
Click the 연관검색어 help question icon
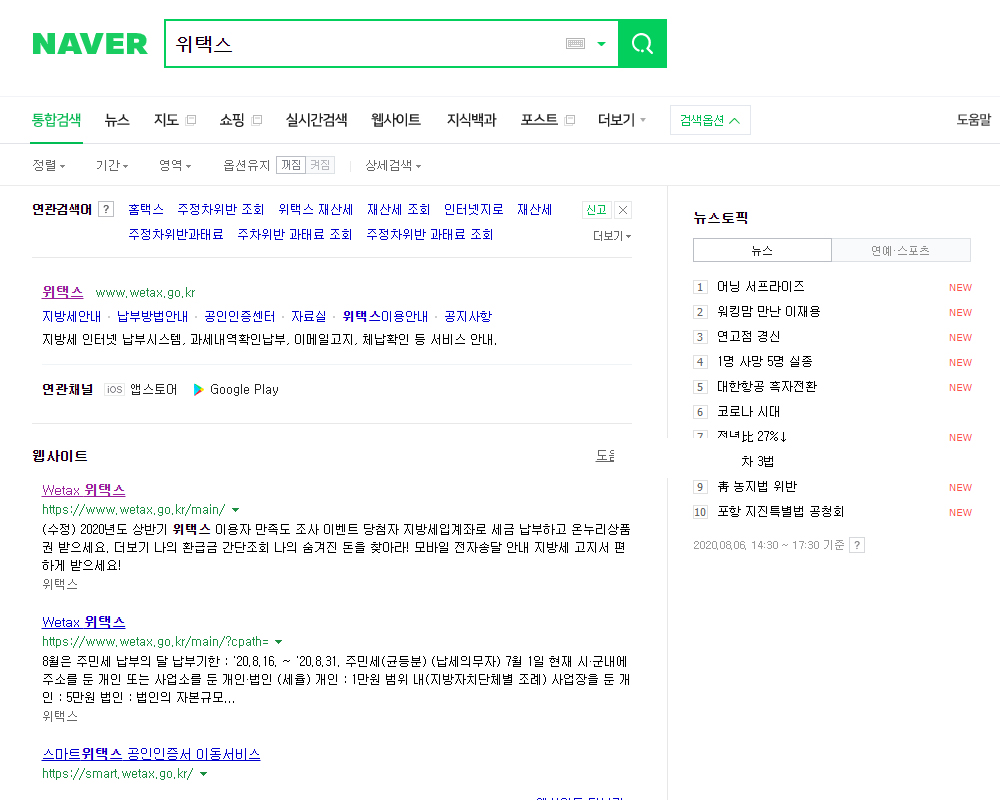[x=106, y=209]
